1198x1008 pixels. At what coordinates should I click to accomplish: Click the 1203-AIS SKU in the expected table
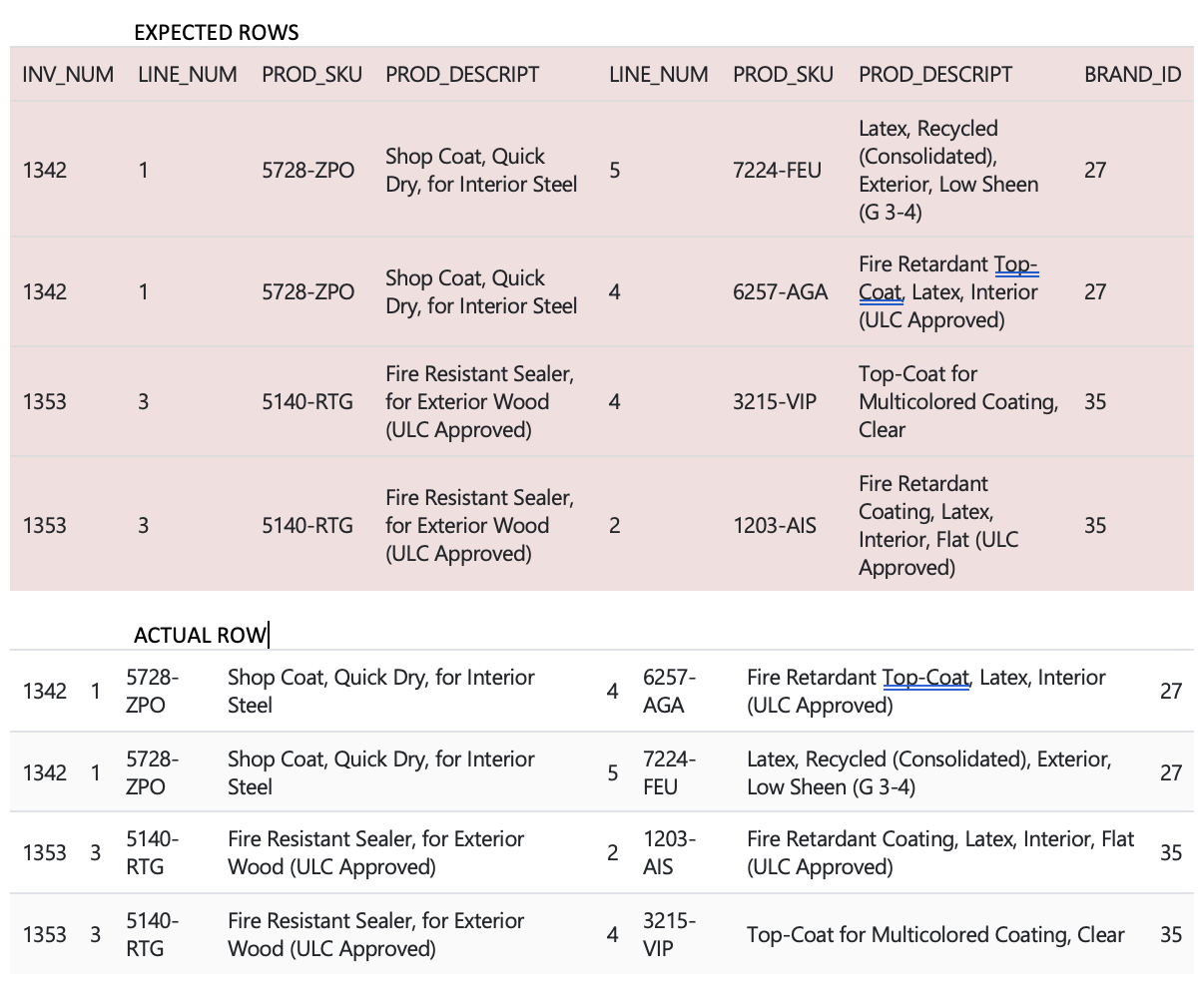point(774,526)
